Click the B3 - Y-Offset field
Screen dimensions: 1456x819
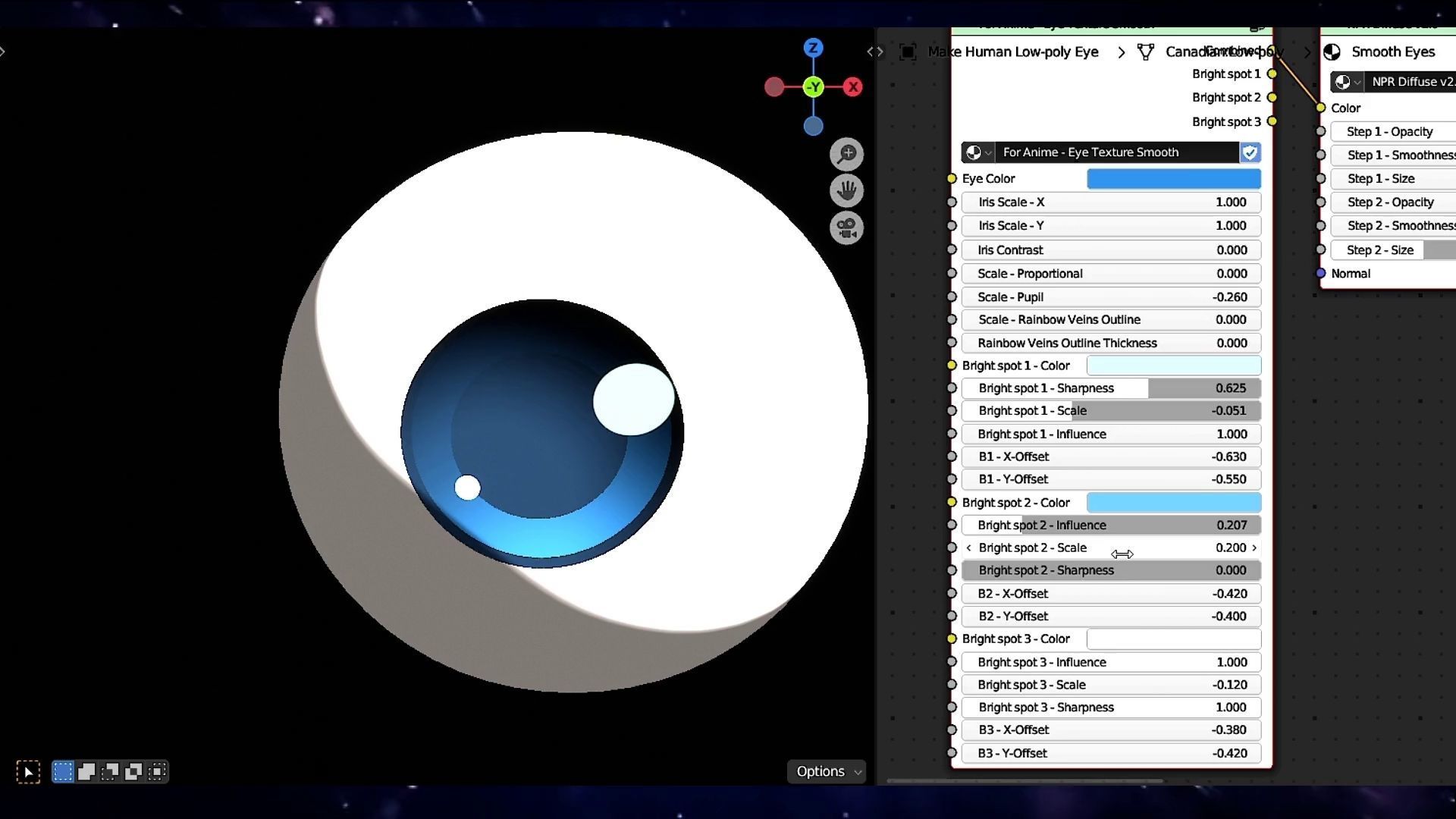tap(1112, 754)
